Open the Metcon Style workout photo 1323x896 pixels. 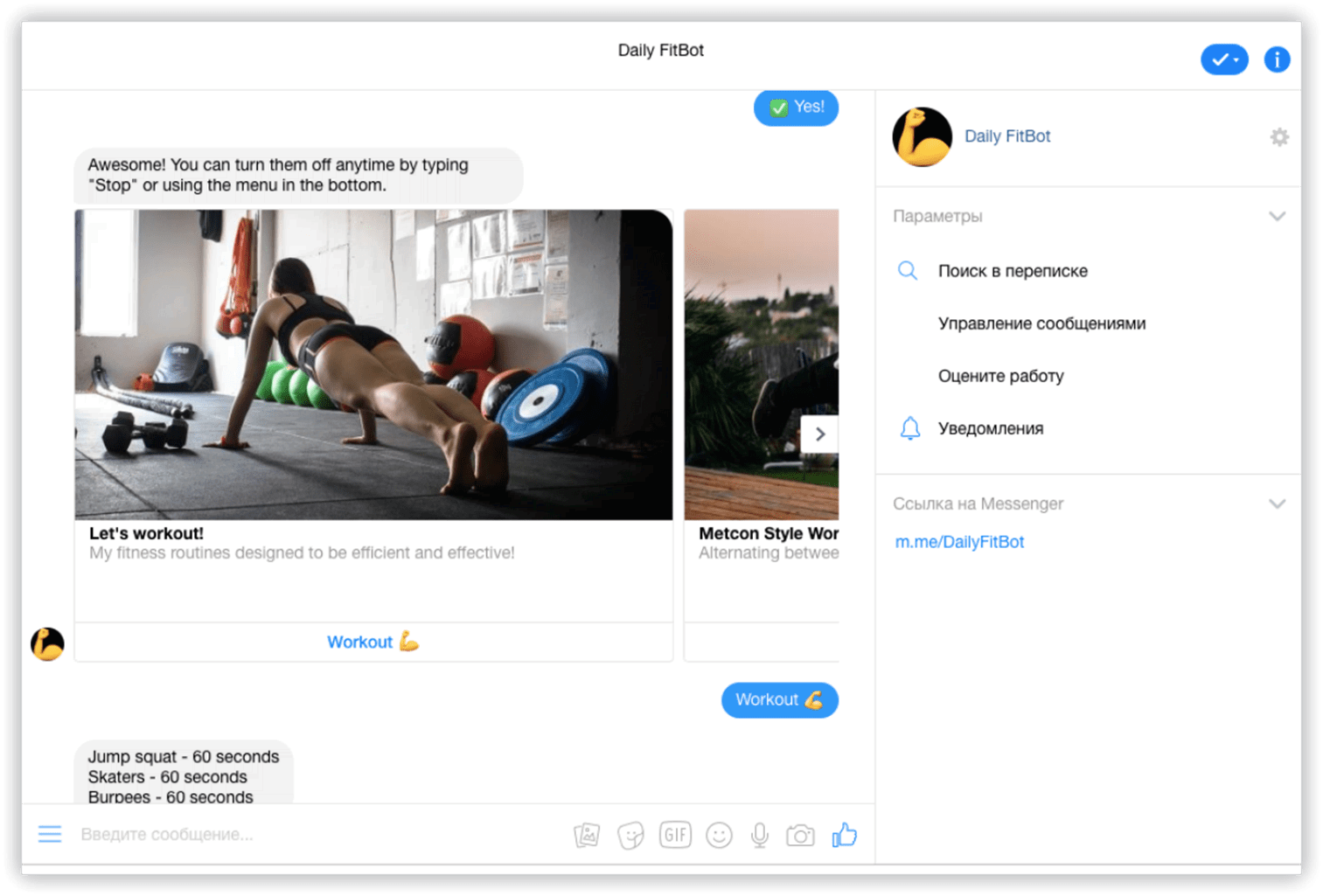click(x=762, y=365)
